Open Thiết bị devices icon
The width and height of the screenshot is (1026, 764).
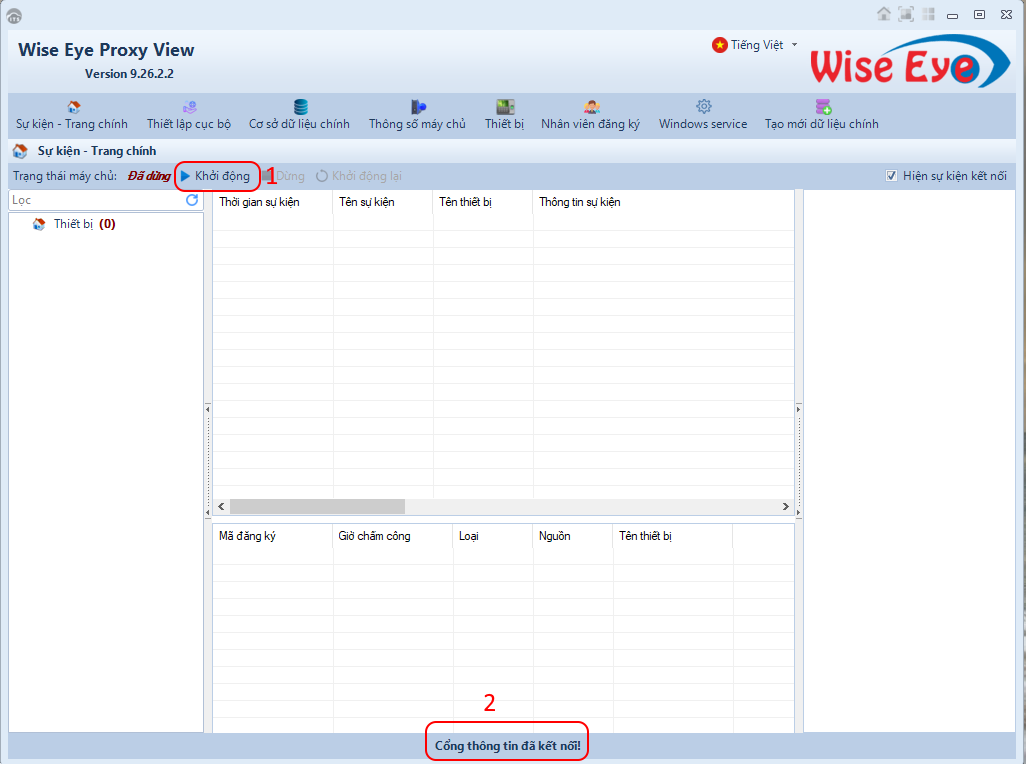(505, 107)
